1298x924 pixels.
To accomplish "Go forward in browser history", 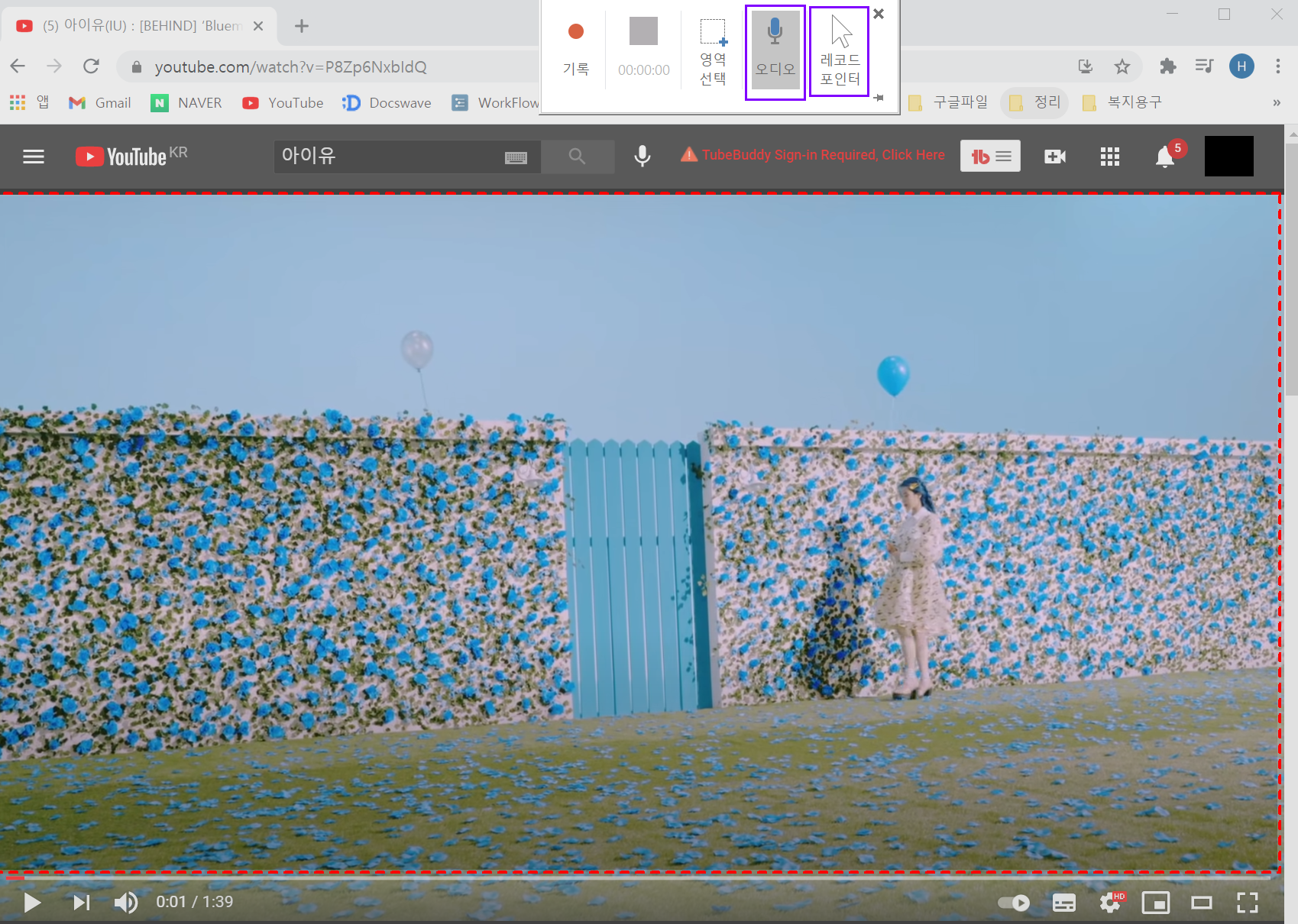I will 54,66.
